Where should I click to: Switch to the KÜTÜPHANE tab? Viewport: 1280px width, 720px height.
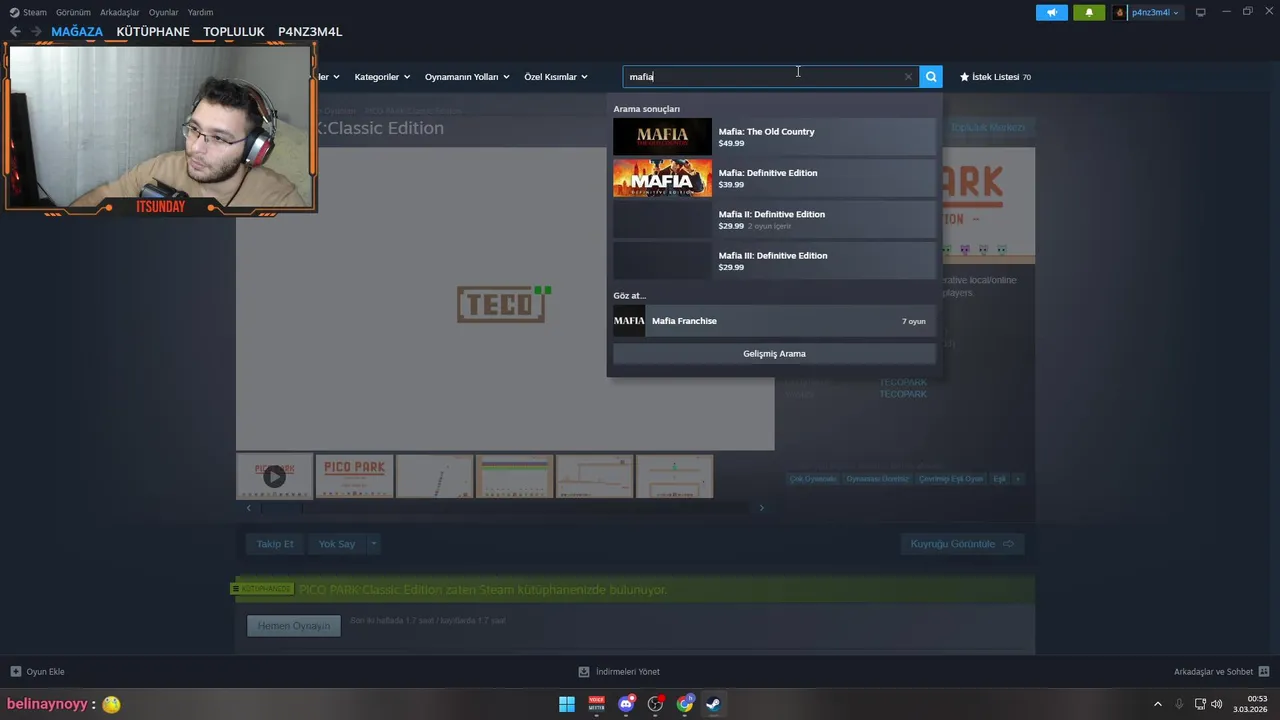coord(153,32)
